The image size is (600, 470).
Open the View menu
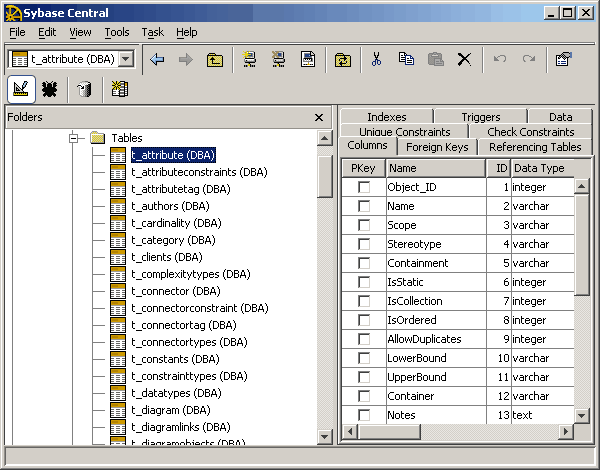pos(80,32)
